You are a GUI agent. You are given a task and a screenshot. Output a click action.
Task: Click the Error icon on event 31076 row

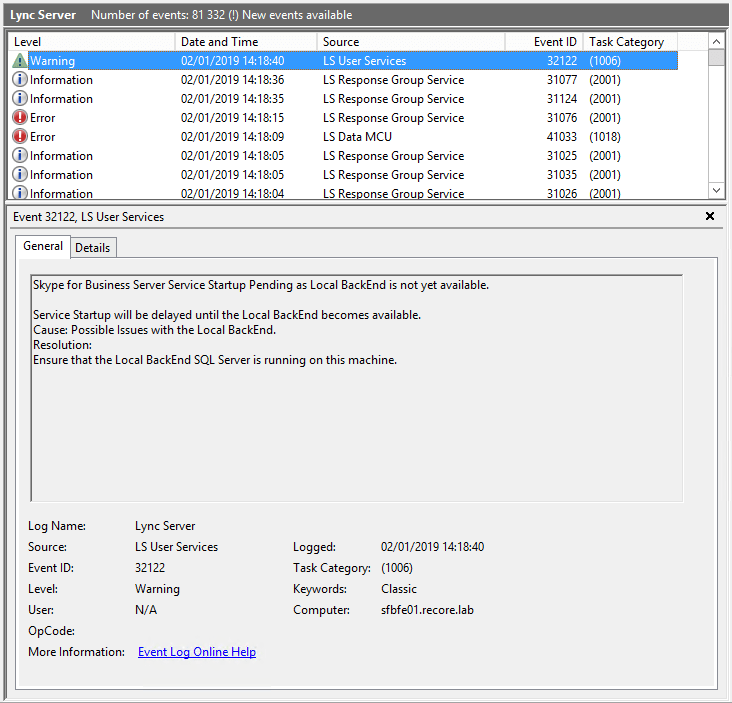click(20, 118)
